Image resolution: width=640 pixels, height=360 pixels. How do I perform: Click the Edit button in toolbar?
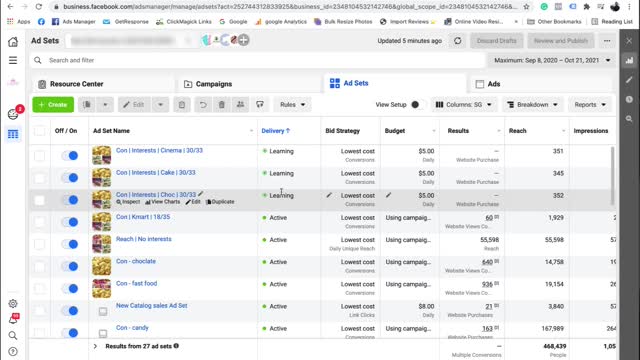[134, 104]
